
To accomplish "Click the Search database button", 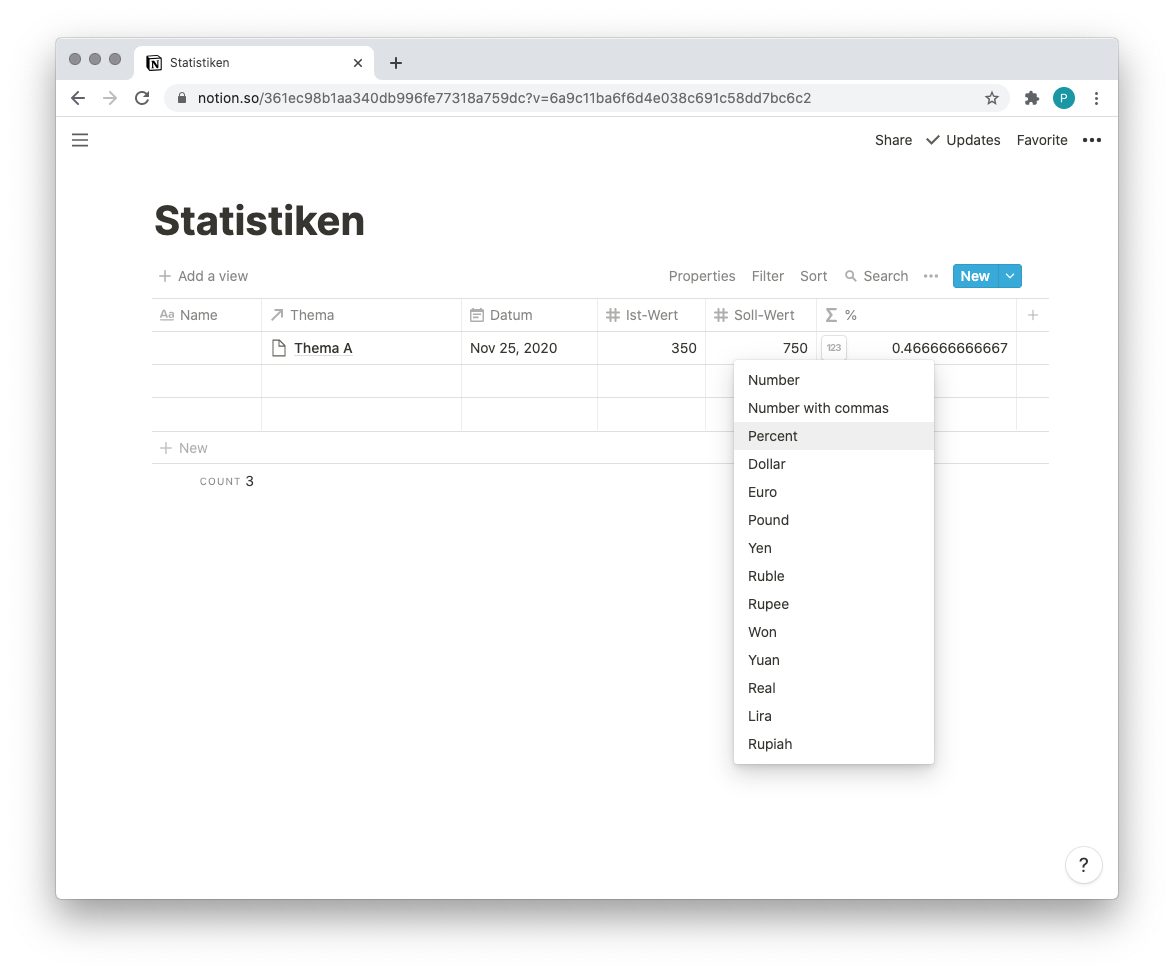I will 876,276.
